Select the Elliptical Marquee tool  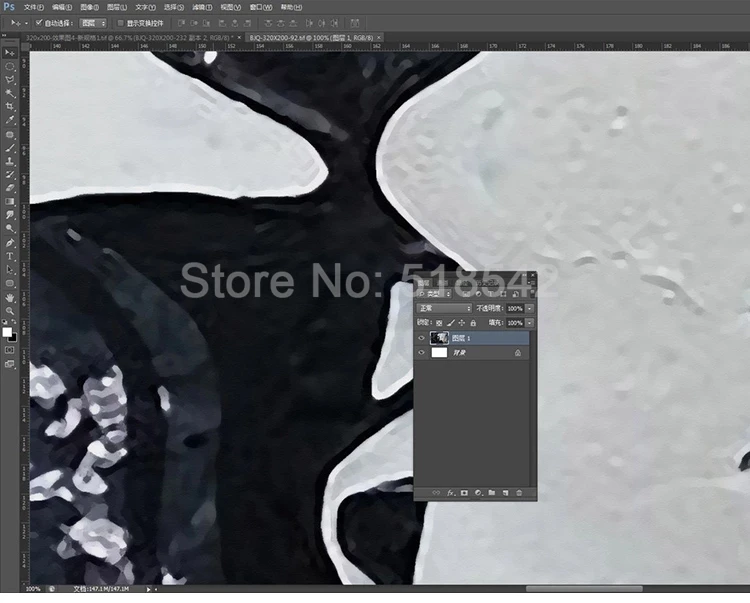click(10, 66)
